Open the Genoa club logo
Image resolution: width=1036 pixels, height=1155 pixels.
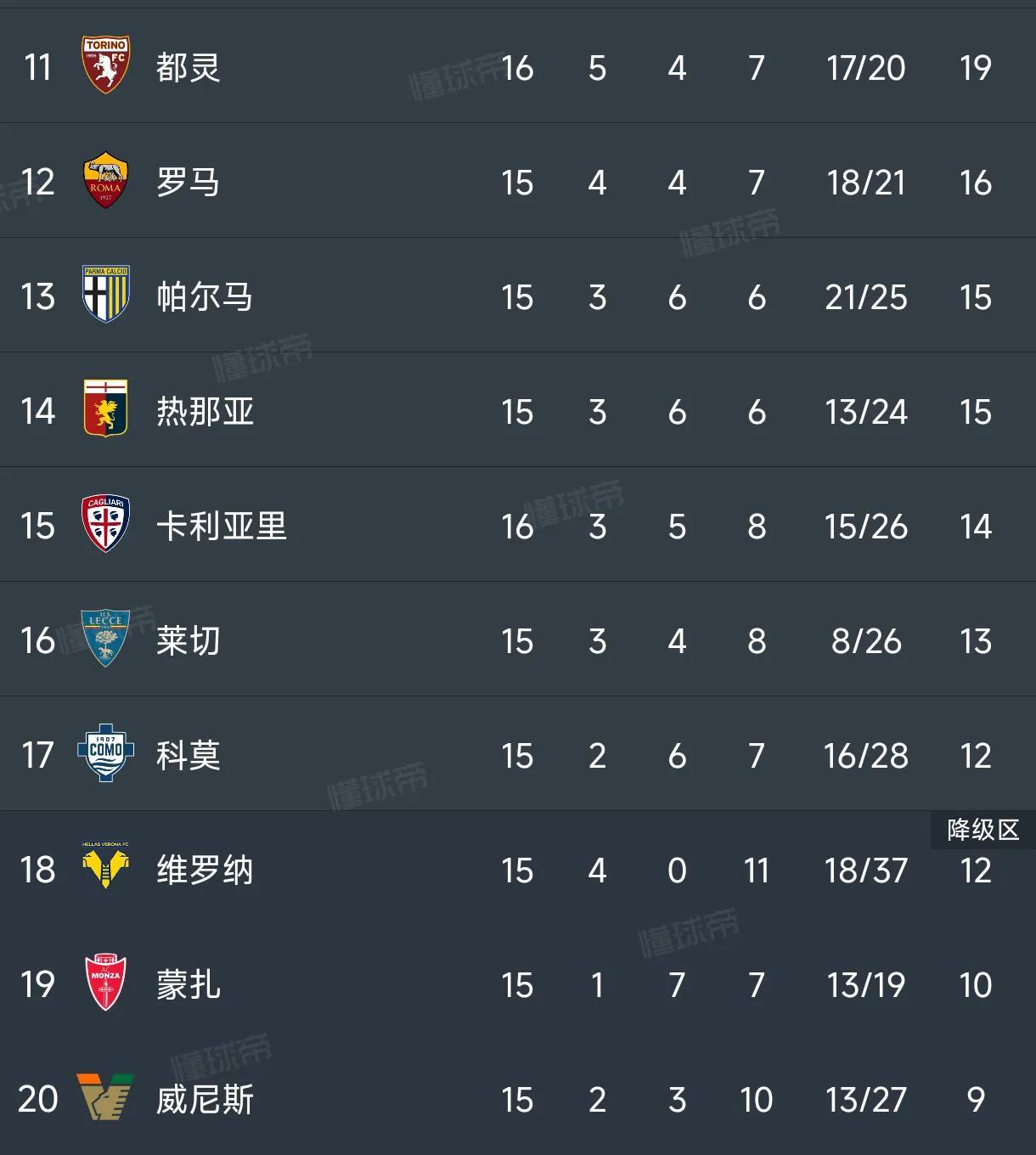pyautogui.click(x=104, y=411)
